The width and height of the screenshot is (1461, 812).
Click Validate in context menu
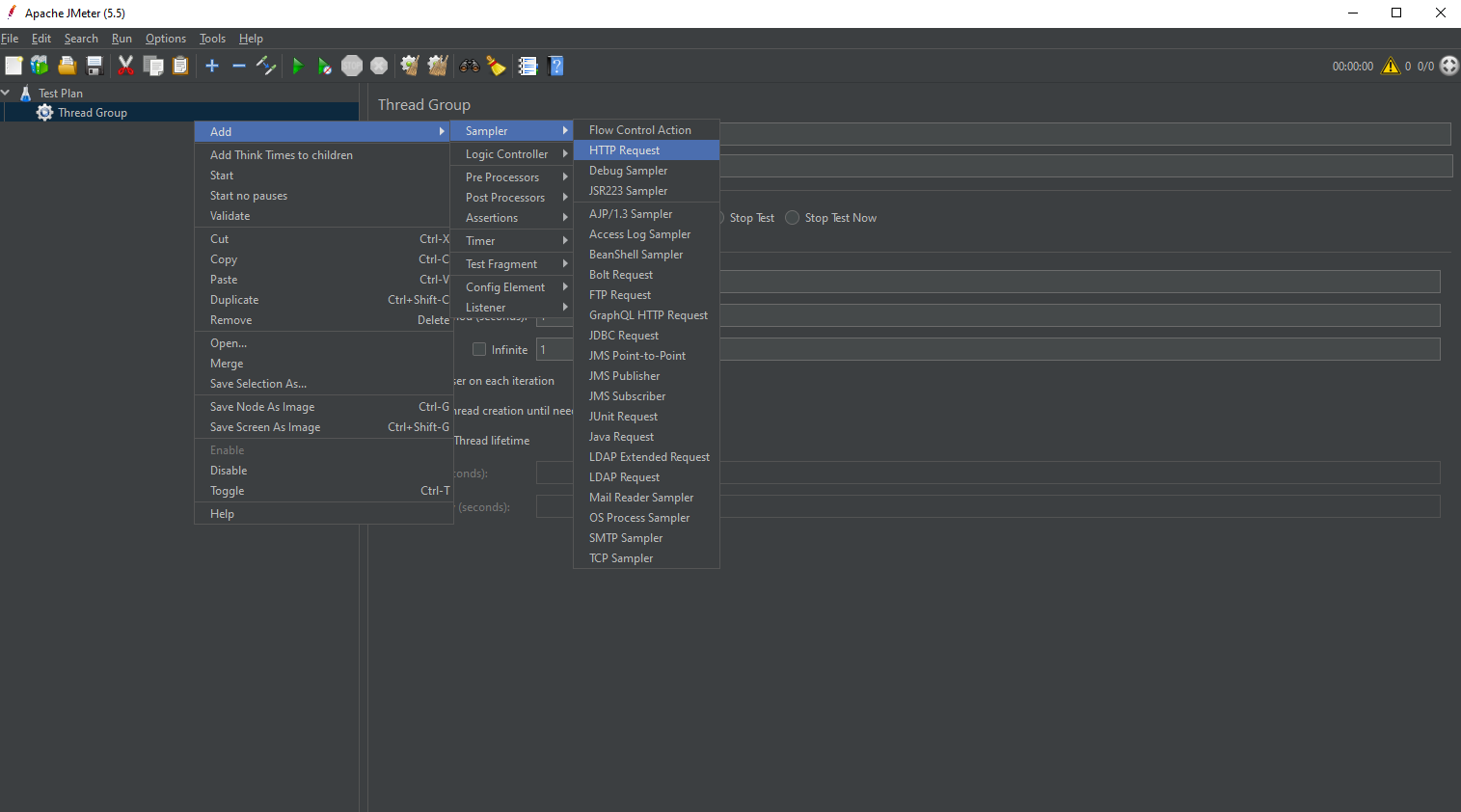pos(323,216)
